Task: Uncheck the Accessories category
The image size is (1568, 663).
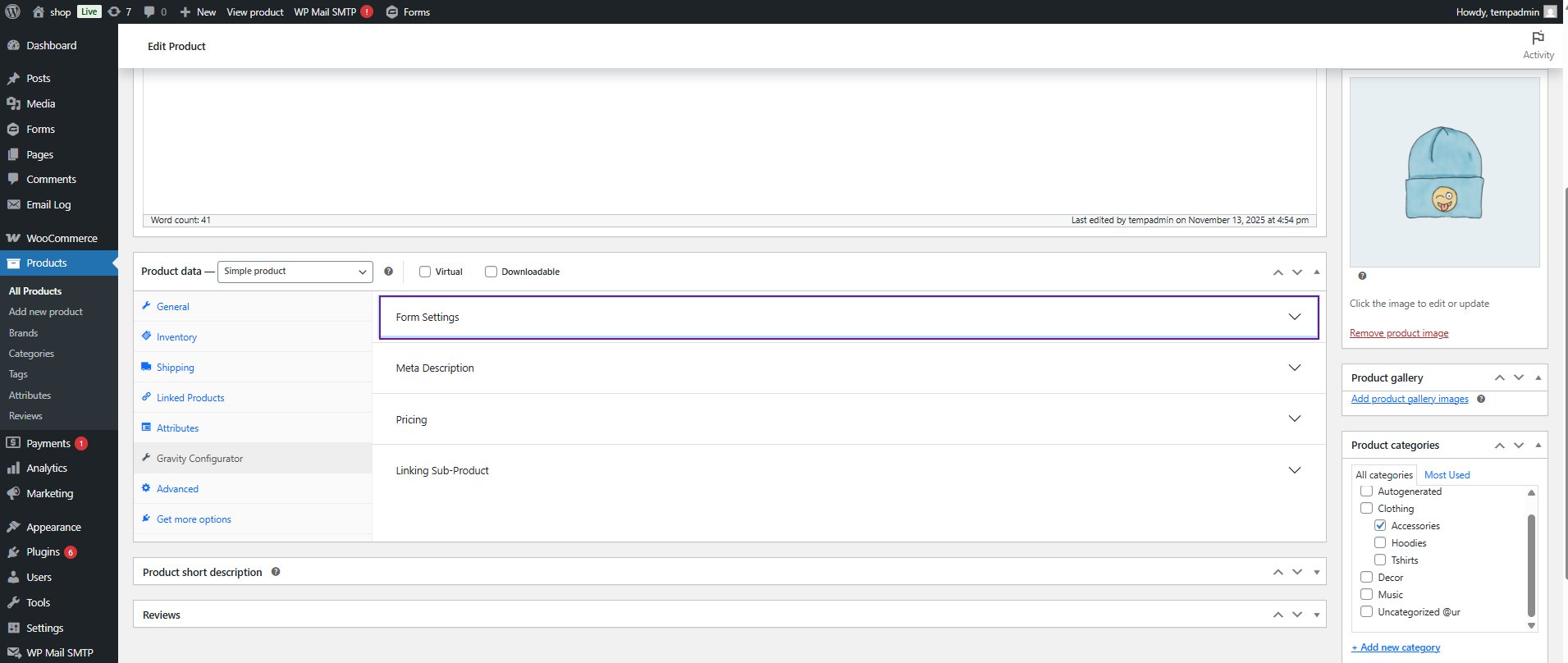Action: pos(1380,525)
